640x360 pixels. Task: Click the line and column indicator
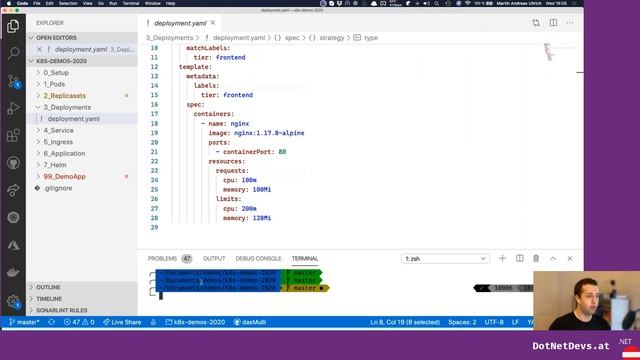pyautogui.click(x=405, y=322)
